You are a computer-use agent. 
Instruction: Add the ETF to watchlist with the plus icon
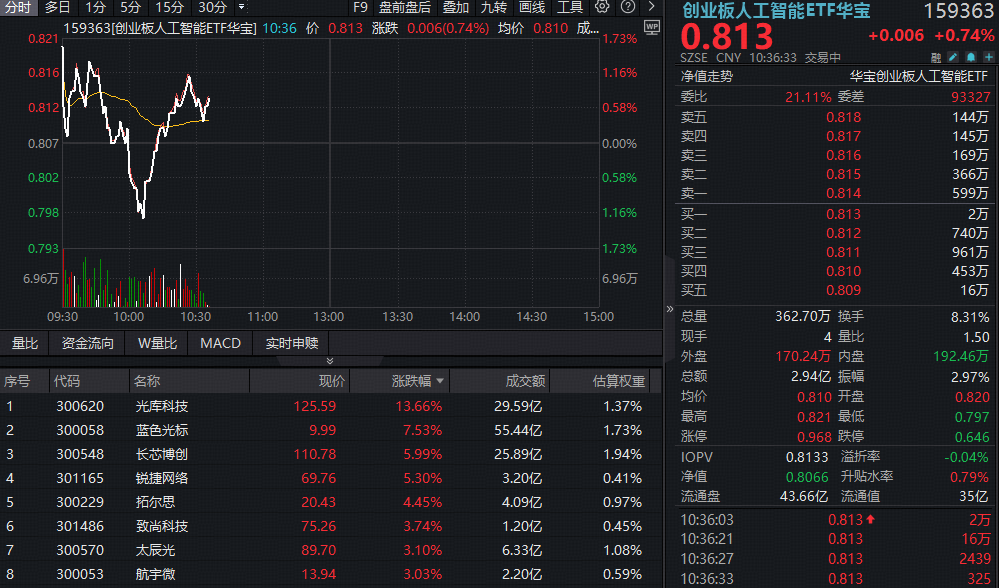point(986,58)
